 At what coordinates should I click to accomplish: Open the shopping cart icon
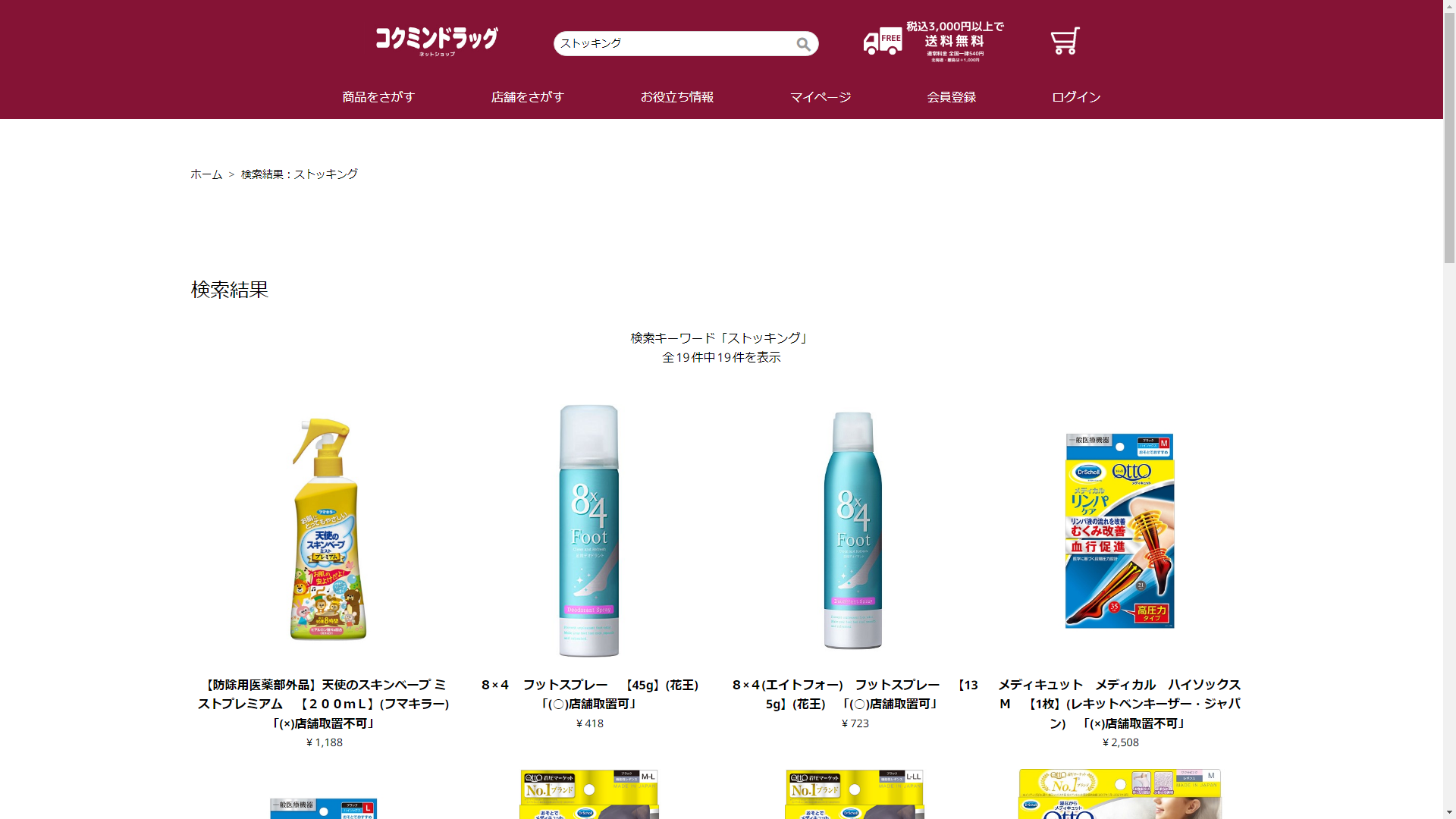point(1065,41)
